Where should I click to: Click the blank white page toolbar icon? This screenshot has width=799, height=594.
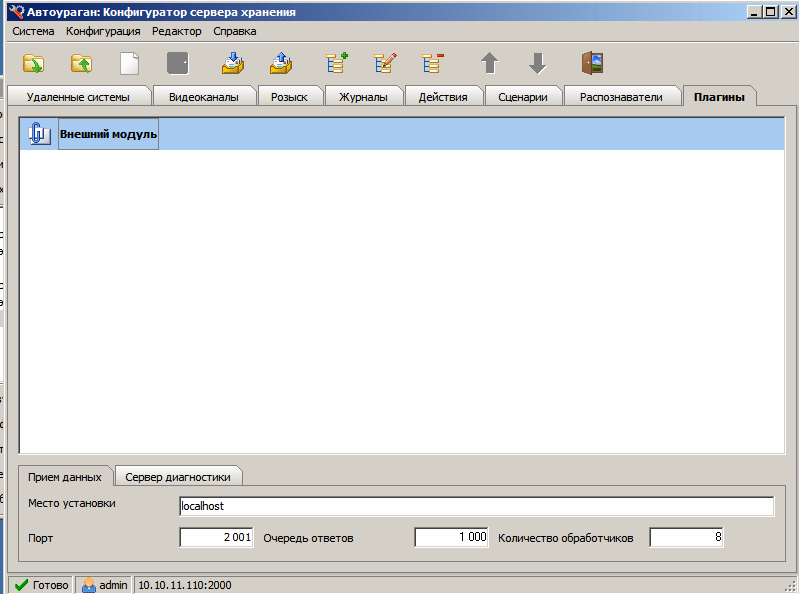[x=130, y=64]
